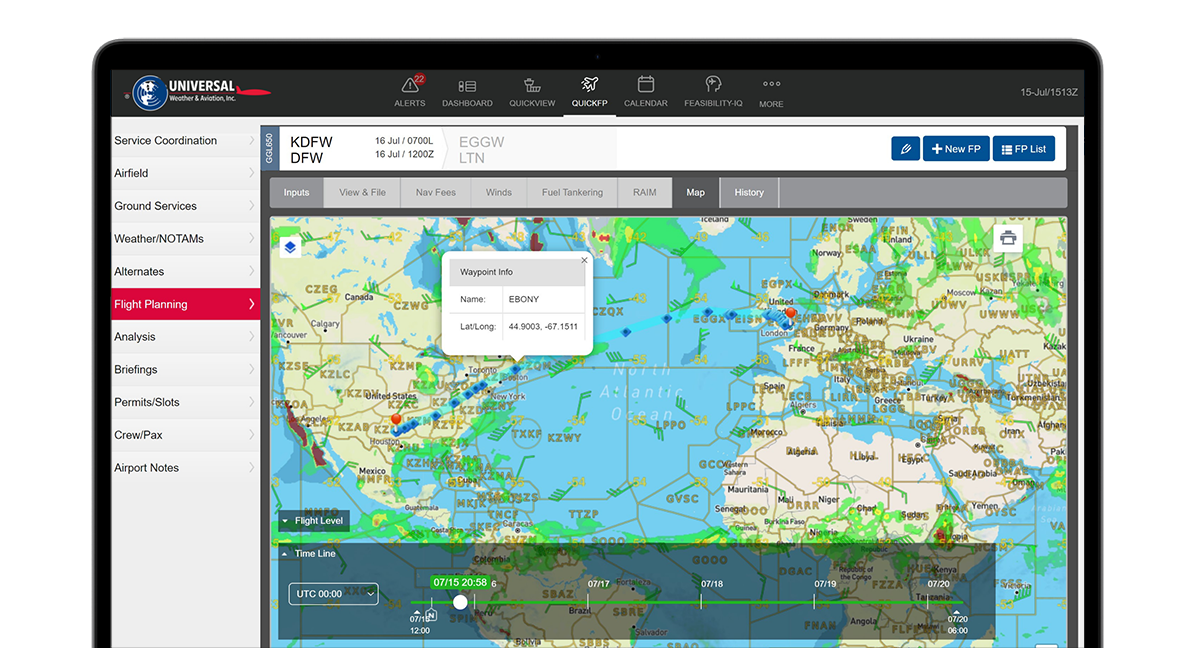Click the KDFW departure airport text

point(311,142)
